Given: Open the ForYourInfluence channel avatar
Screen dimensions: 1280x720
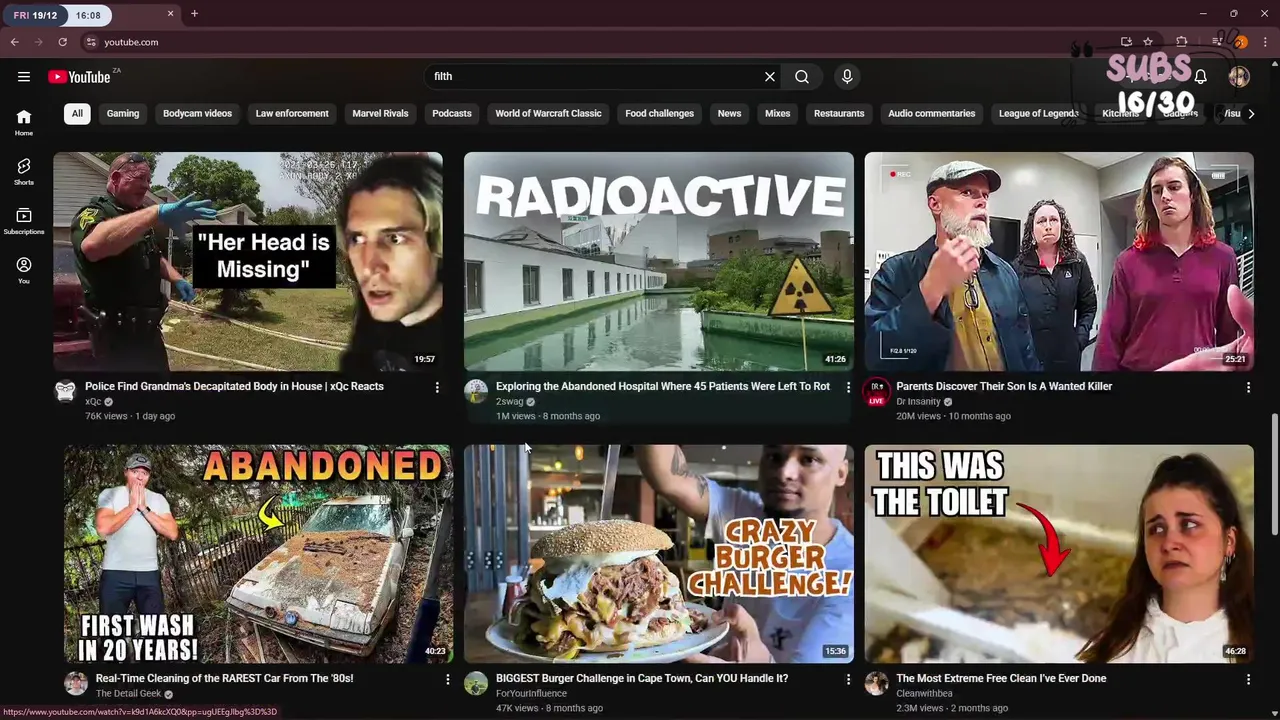Looking at the screenshot, I should coord(476,684).
